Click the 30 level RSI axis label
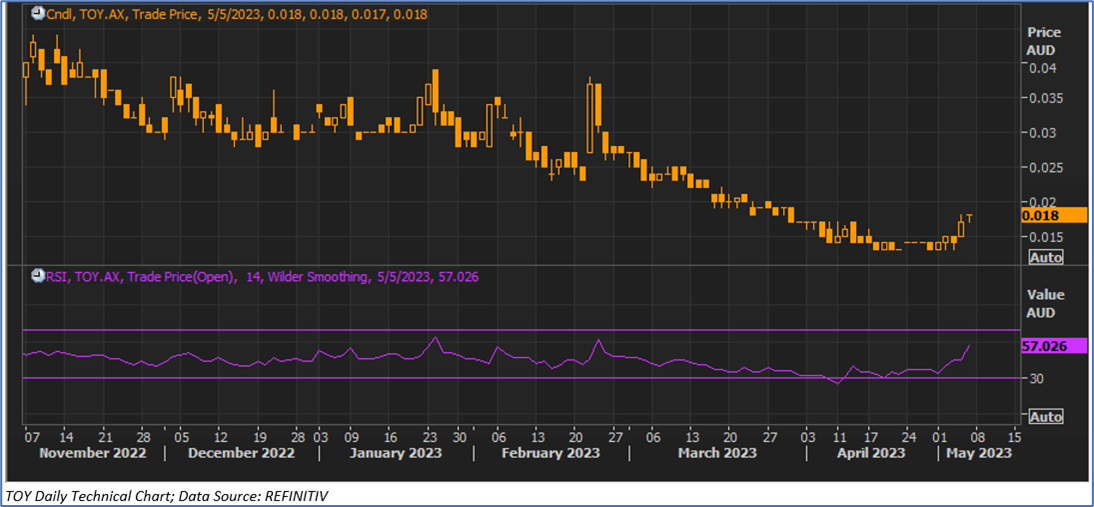Screen dimensions: 1094x507 pyautogui.click(x=1038, y=379)
